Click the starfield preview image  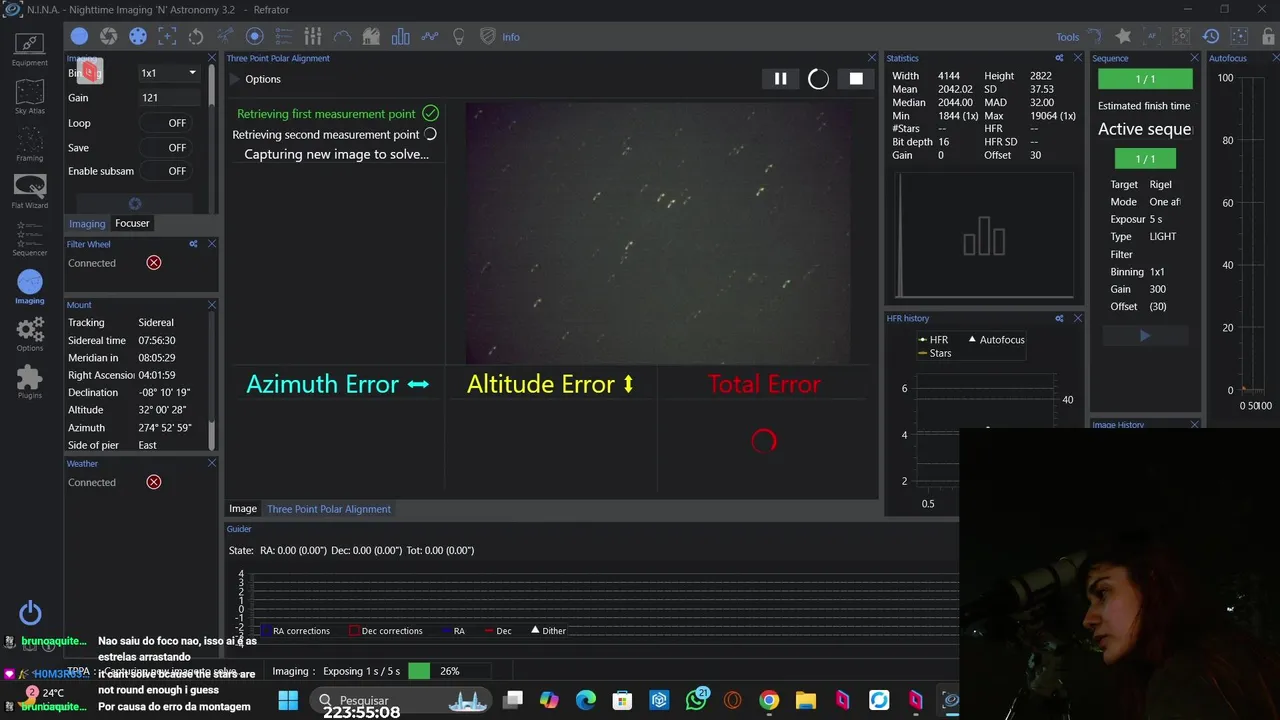point(658,233)
